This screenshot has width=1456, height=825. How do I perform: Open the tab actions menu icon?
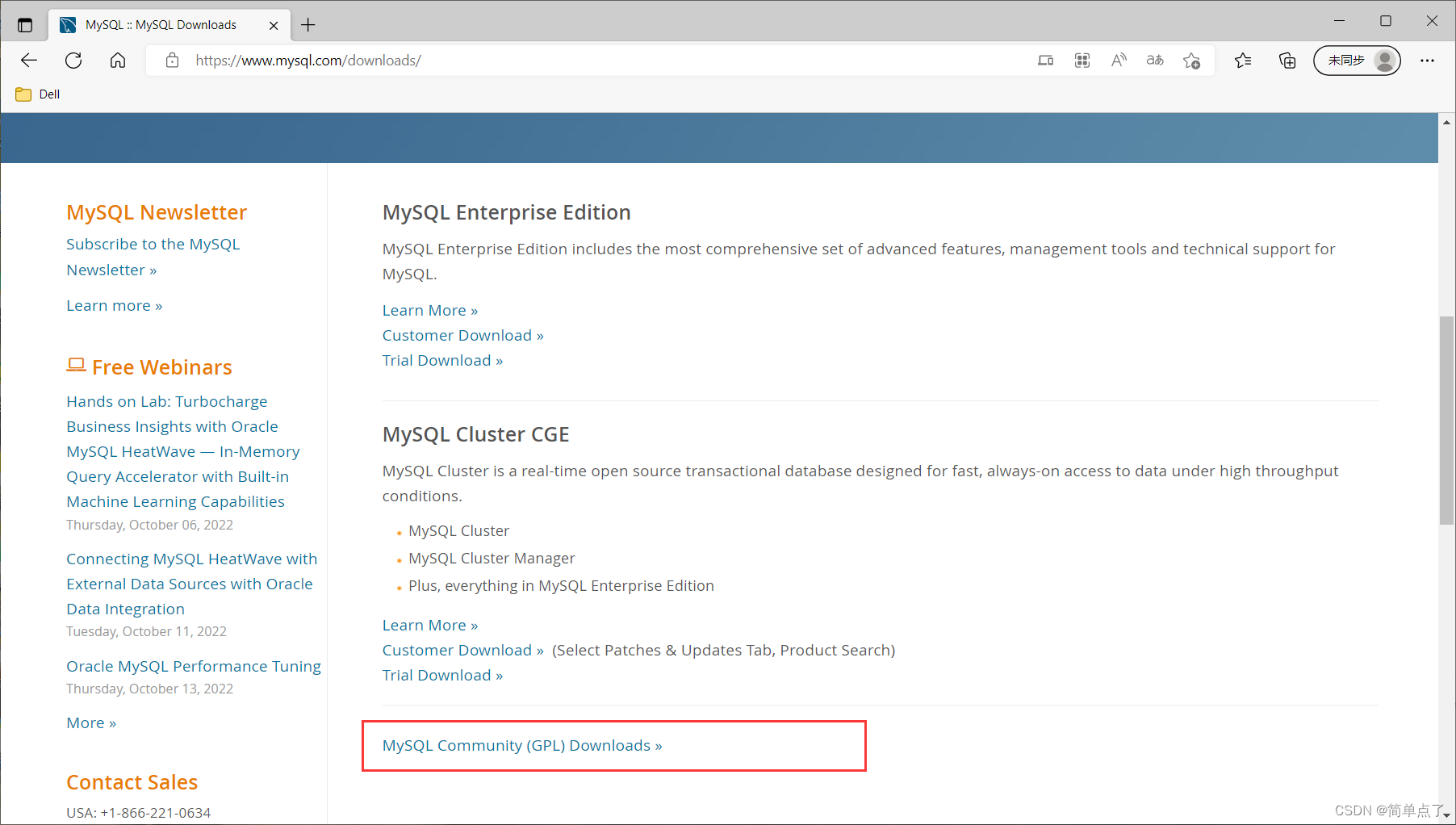click(x=25, y=25)
